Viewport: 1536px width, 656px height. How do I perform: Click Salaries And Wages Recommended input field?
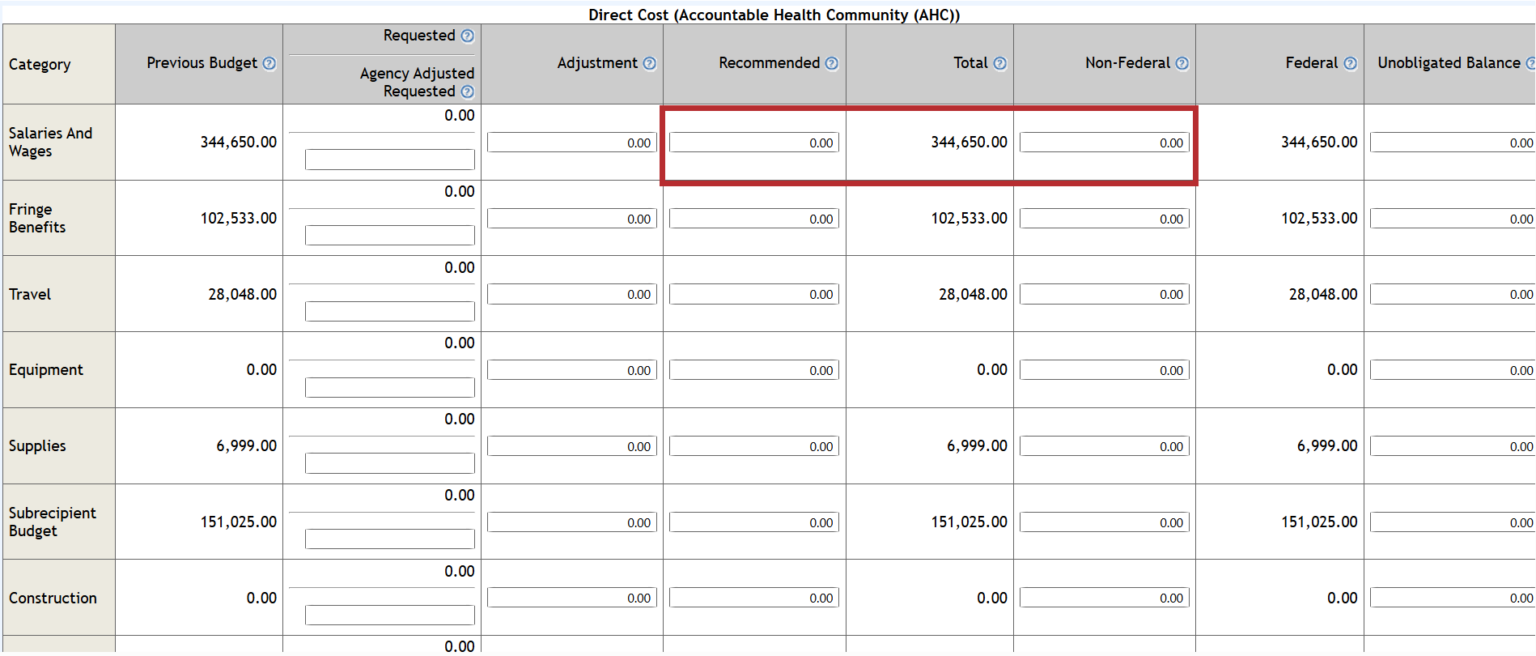click(x=754, y=143)
